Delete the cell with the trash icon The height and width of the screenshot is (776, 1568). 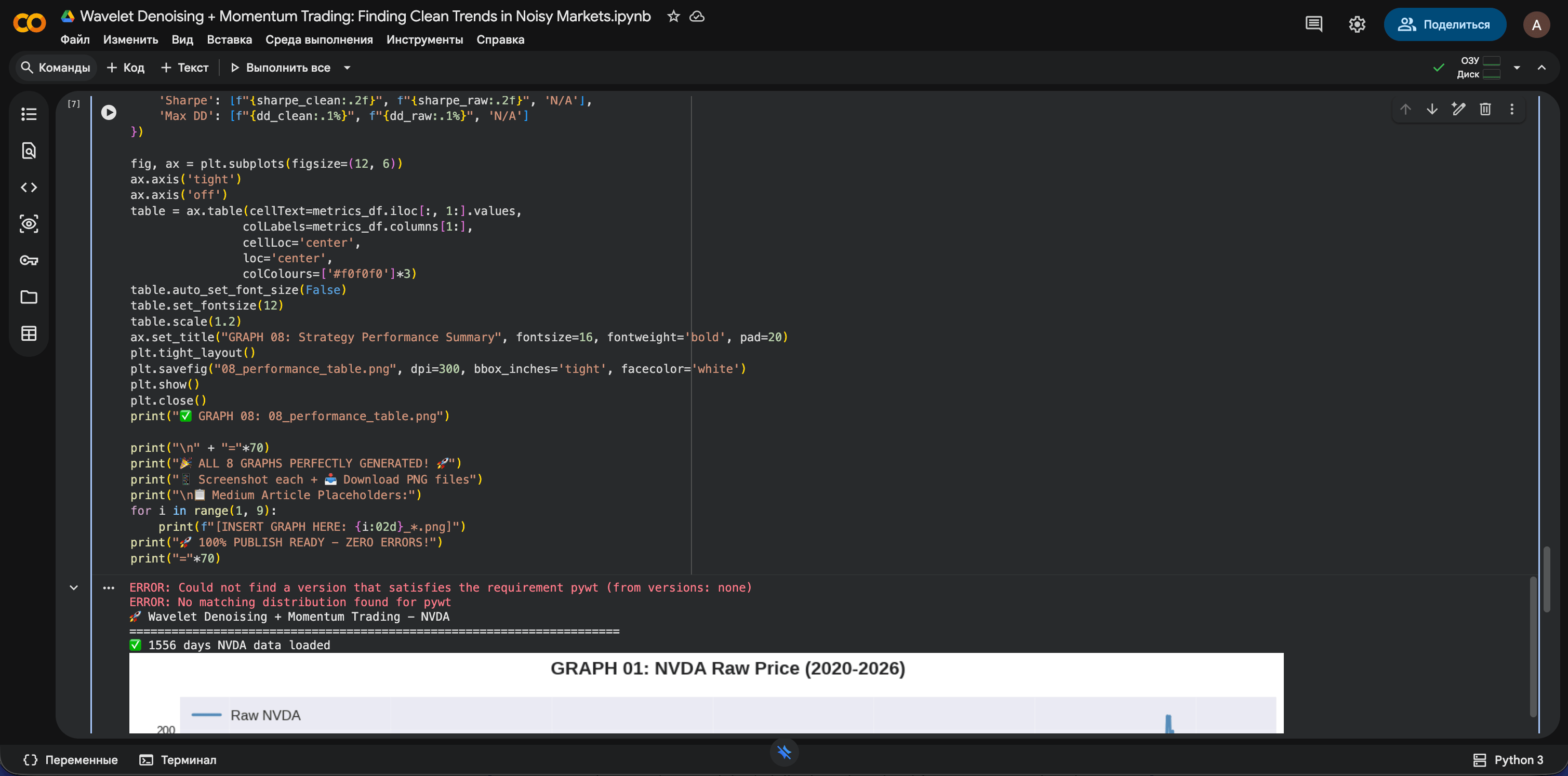(1485, 109)
